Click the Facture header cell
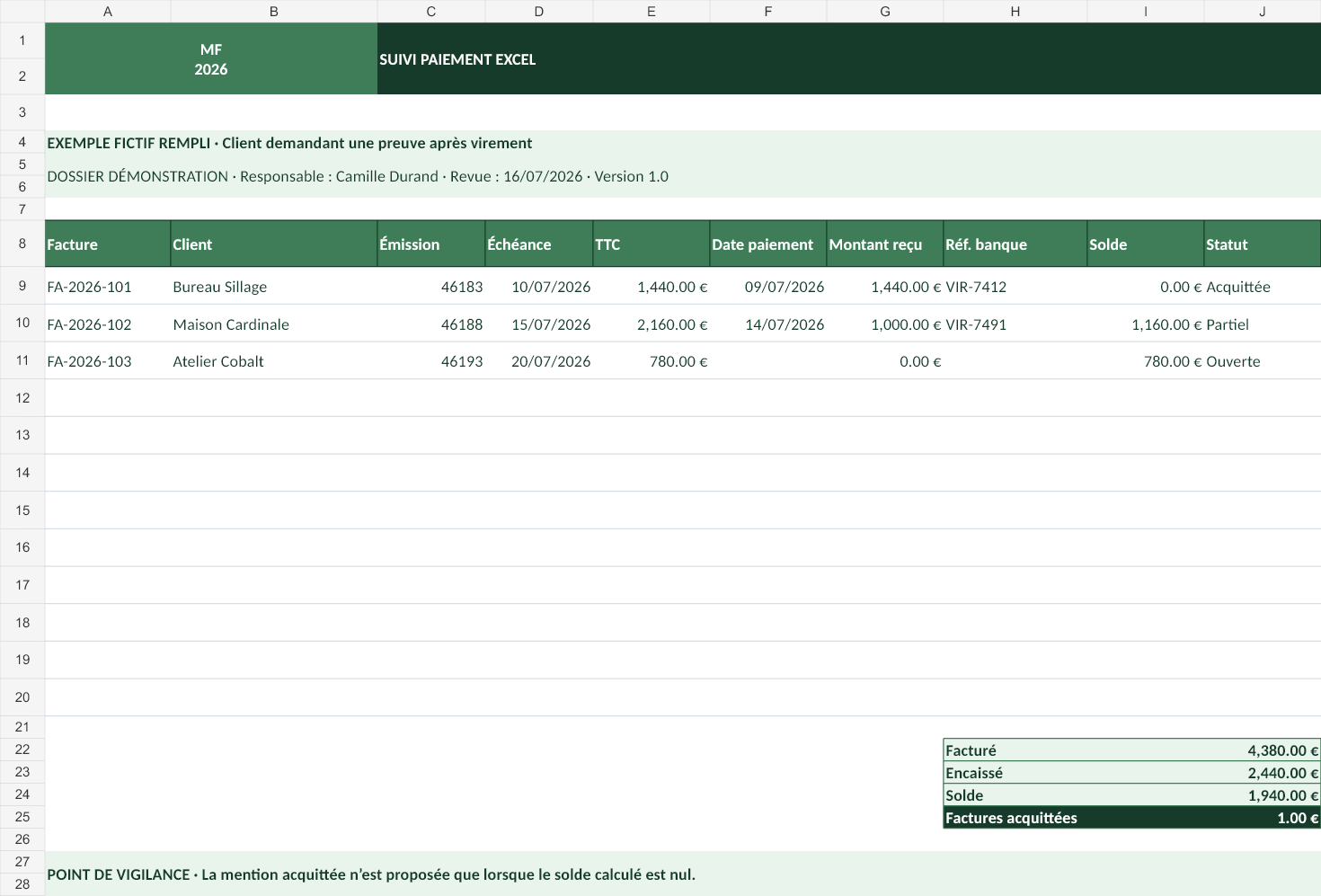 pos(108,244)
